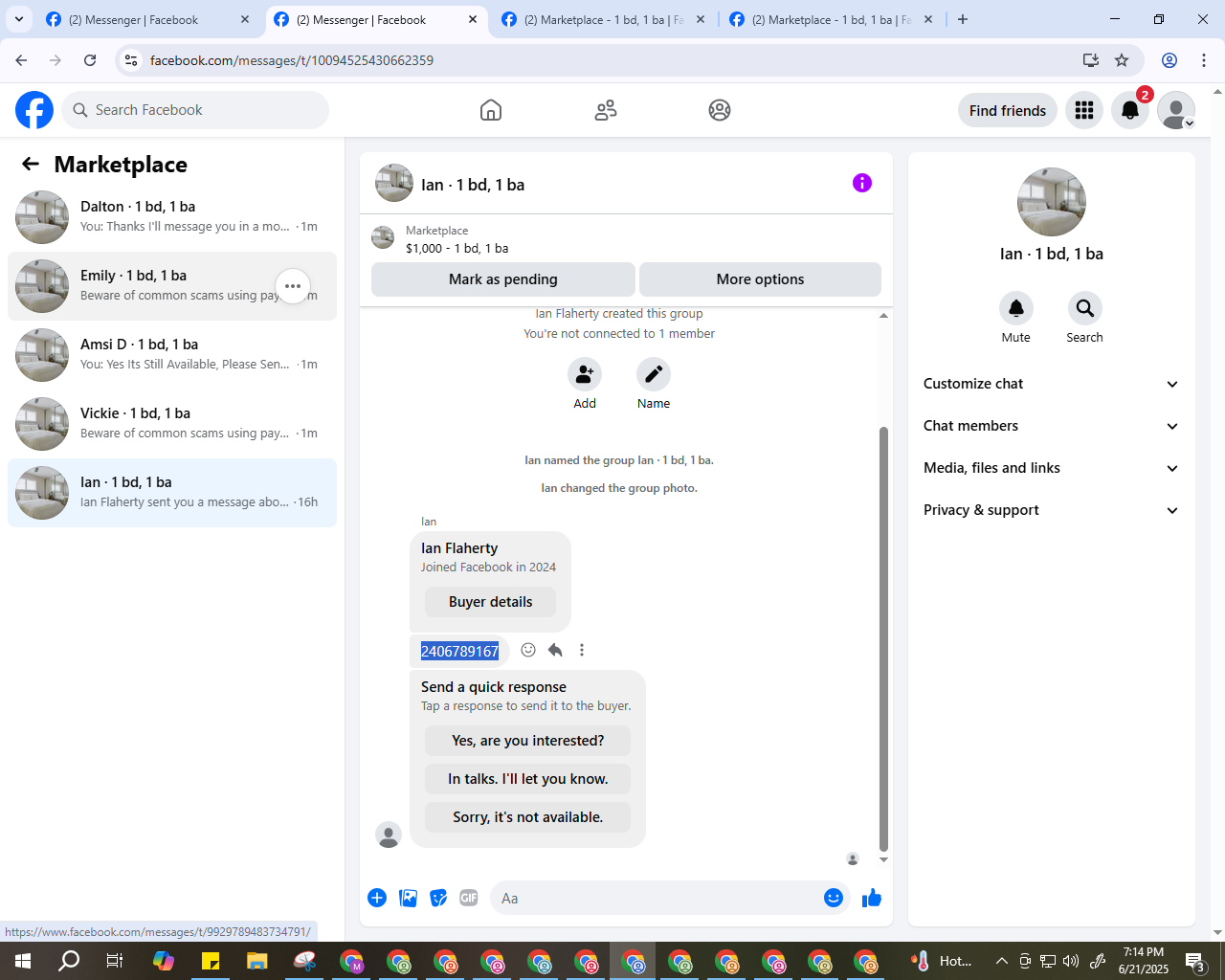Attach a photo via the image icon
The height and width of the screenshot is (980, 1225).
tap(408, 898)
